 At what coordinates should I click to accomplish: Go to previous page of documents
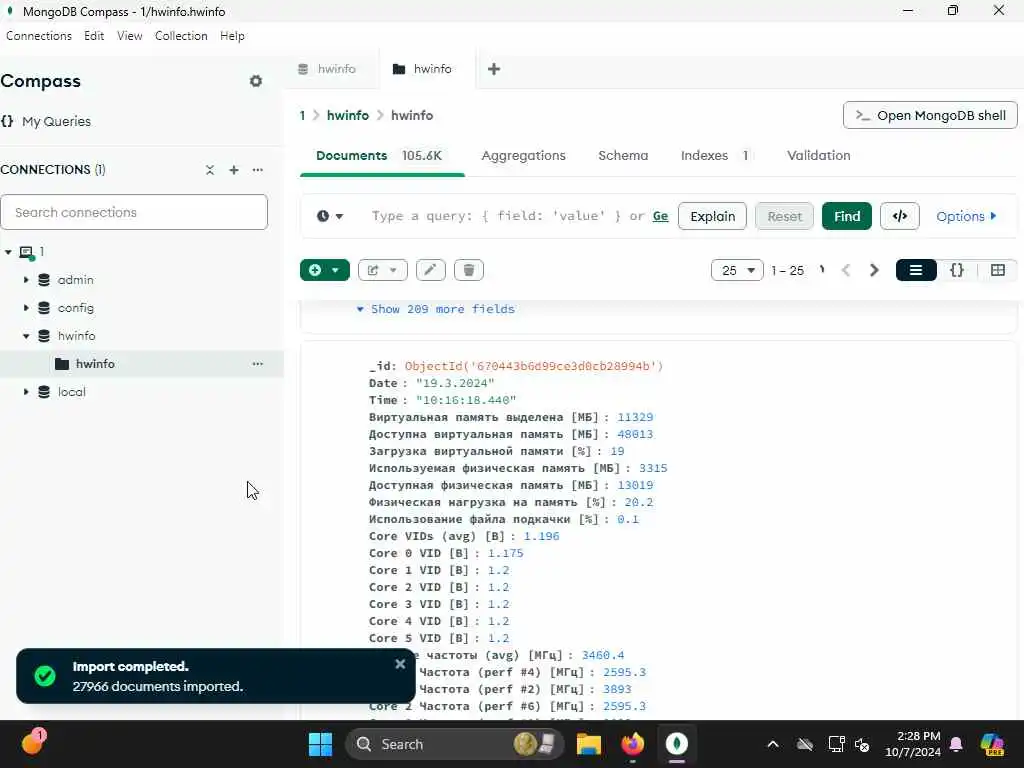(x=846, y=270)
